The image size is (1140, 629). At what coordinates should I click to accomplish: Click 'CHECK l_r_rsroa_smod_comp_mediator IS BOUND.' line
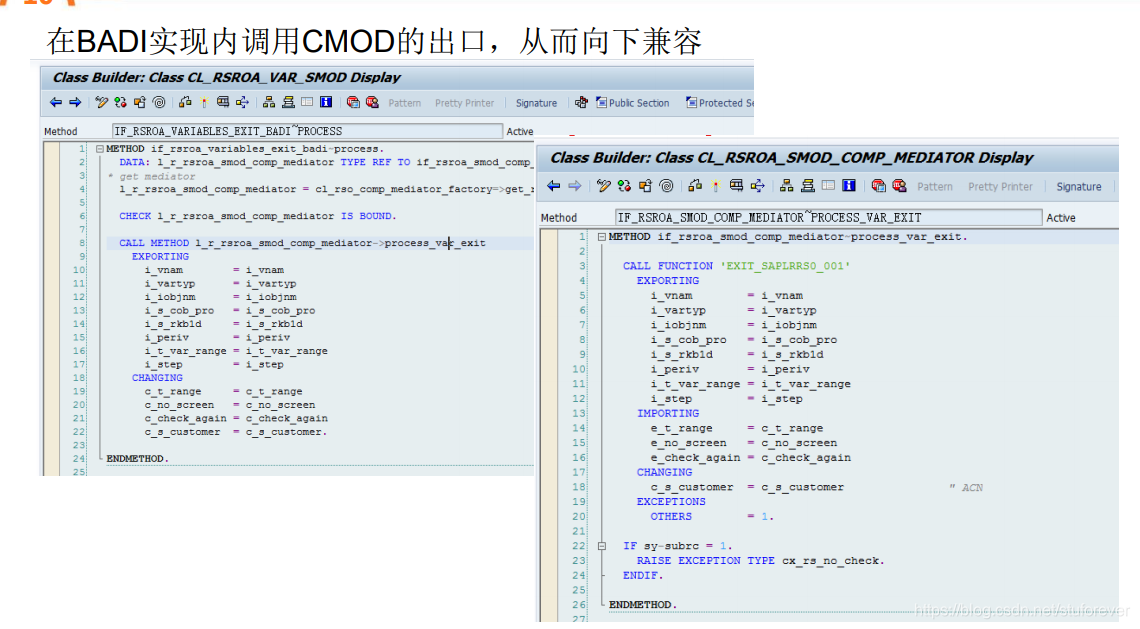[258, 216]
